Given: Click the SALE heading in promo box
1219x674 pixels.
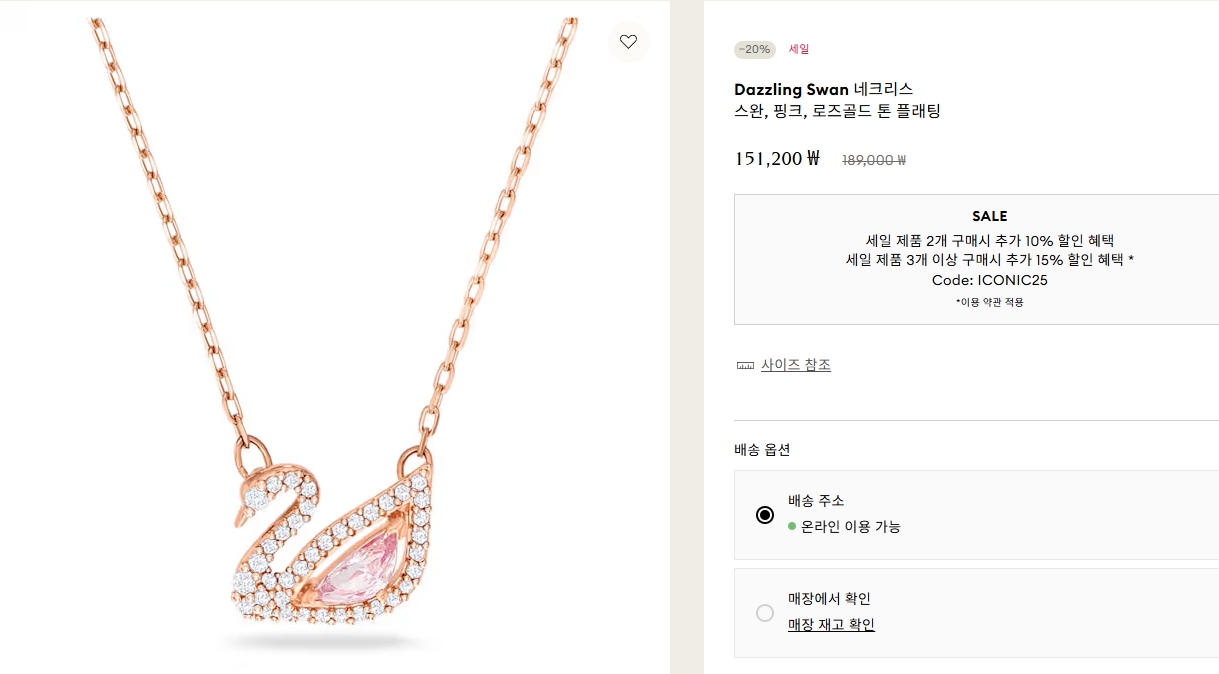Looking at the screenshot, I should (x=989, y=216).
